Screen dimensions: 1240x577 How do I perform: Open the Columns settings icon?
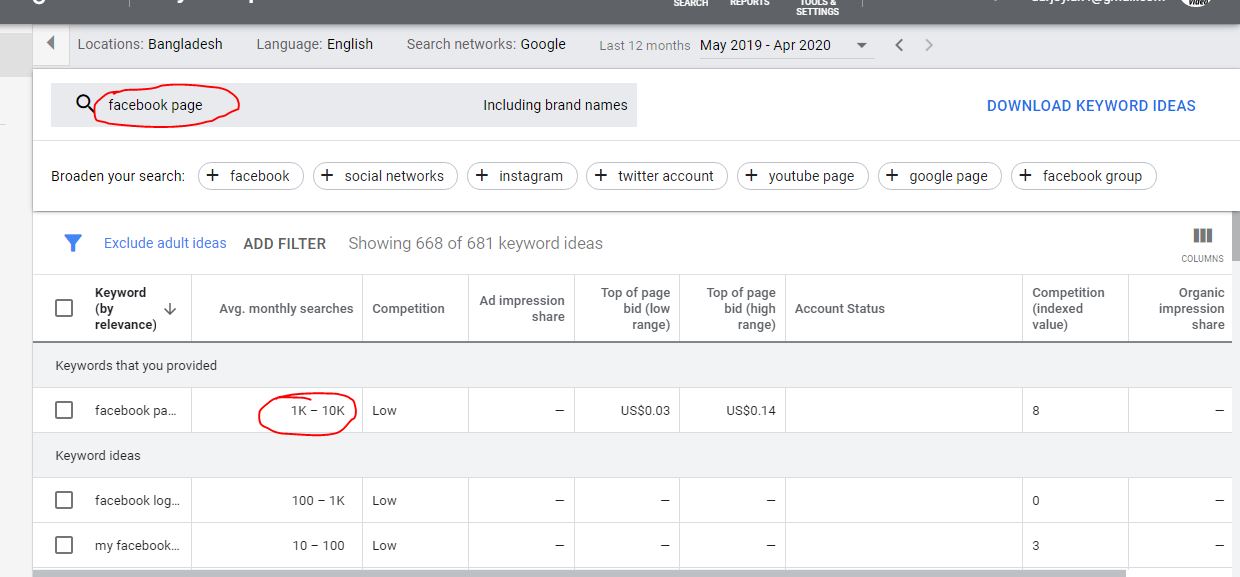click(1202, 243)
